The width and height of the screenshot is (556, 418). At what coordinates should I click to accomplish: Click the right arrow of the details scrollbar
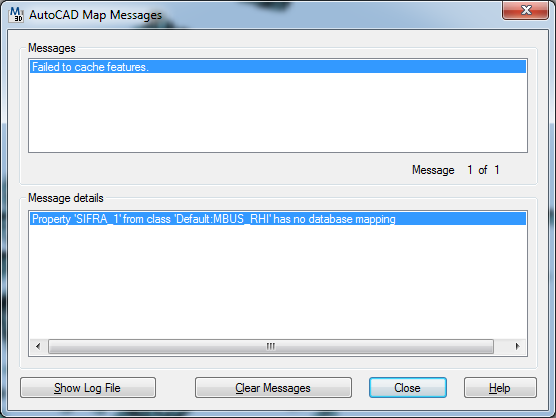point(518,346)
